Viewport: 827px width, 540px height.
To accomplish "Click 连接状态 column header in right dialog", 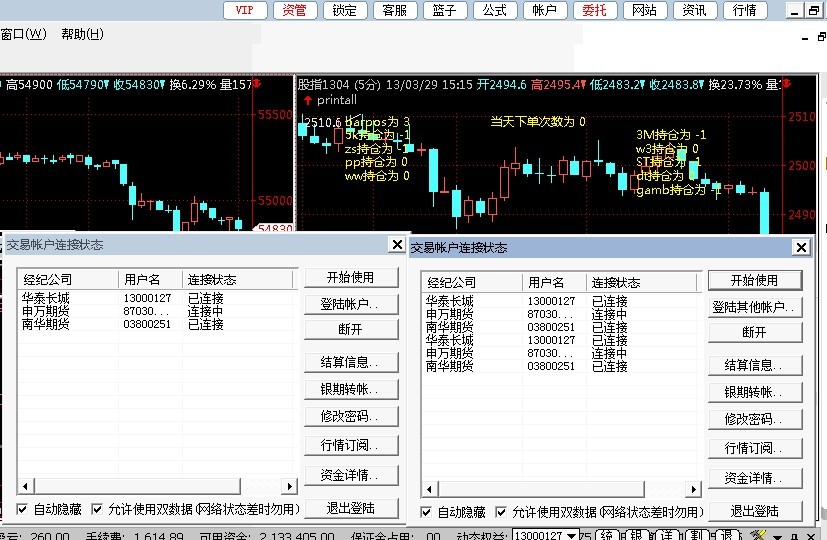I will click(x=641, y=283).
